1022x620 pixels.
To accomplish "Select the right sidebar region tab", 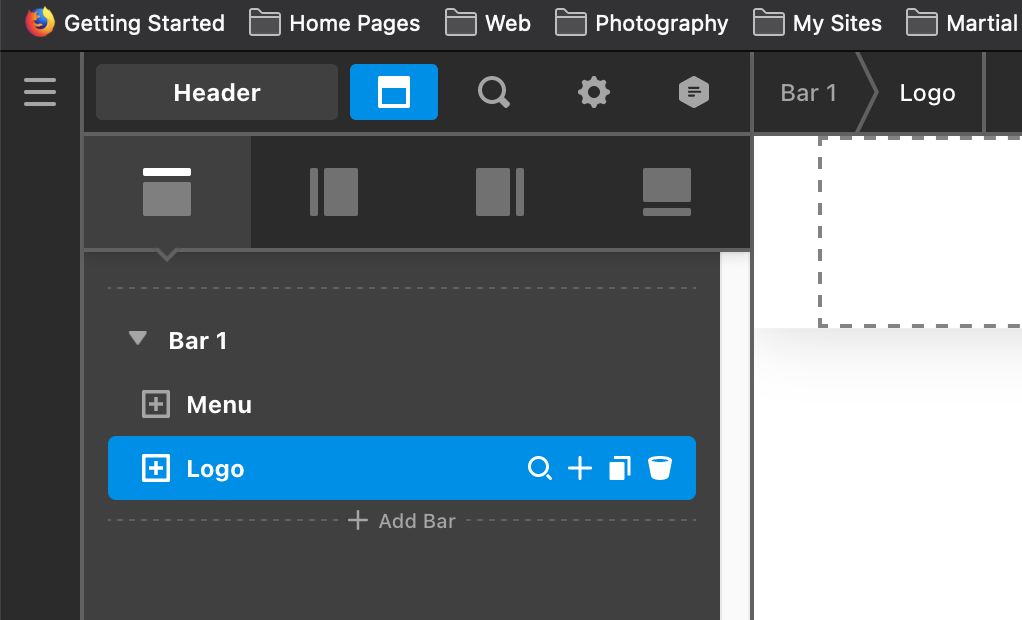I will [x=500, y=192].
